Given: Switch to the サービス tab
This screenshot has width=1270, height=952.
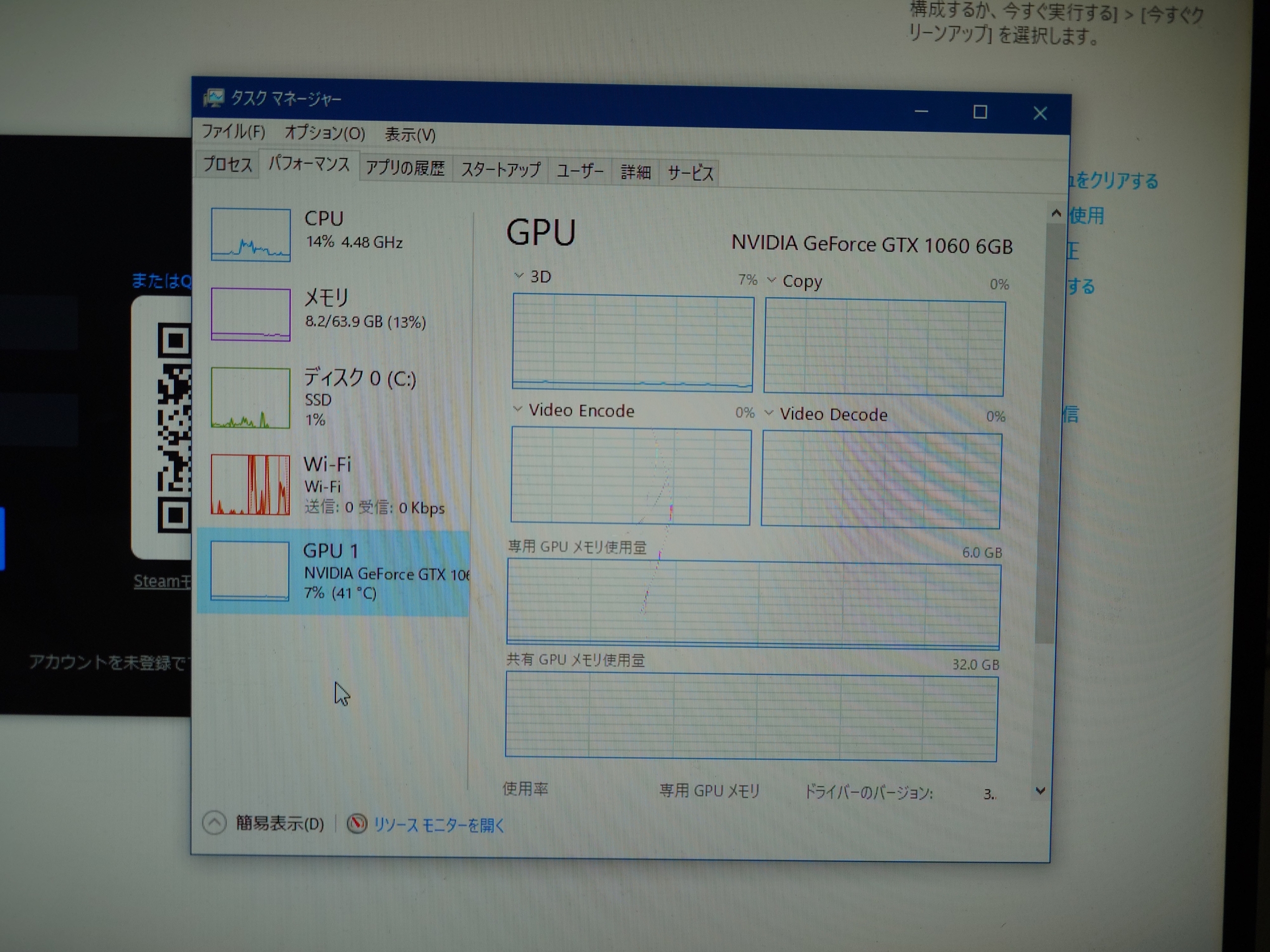Looking at the screenshot, I should click(x=690, y=173).
